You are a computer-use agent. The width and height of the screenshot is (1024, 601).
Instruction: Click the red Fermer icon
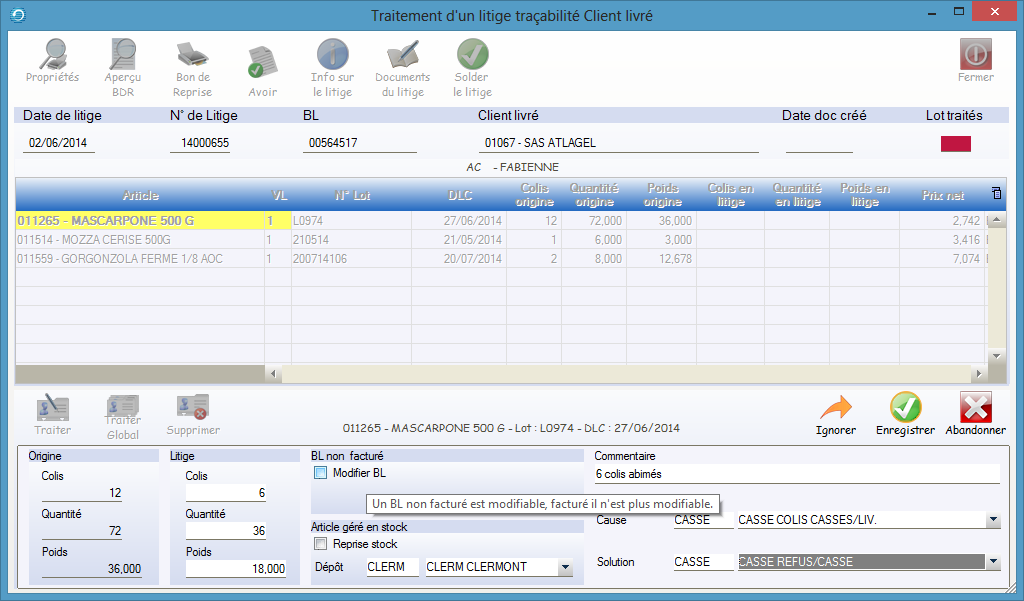(975, 54)
